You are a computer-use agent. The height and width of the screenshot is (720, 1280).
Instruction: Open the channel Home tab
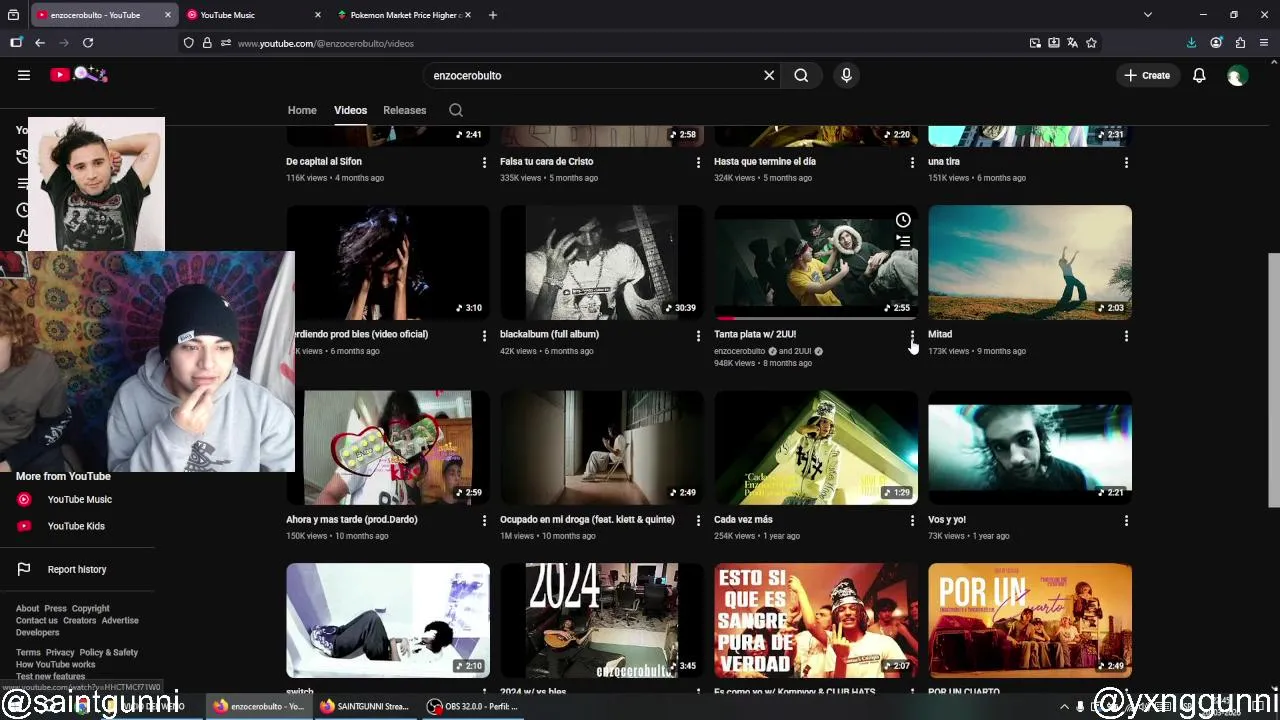point(302,110)
